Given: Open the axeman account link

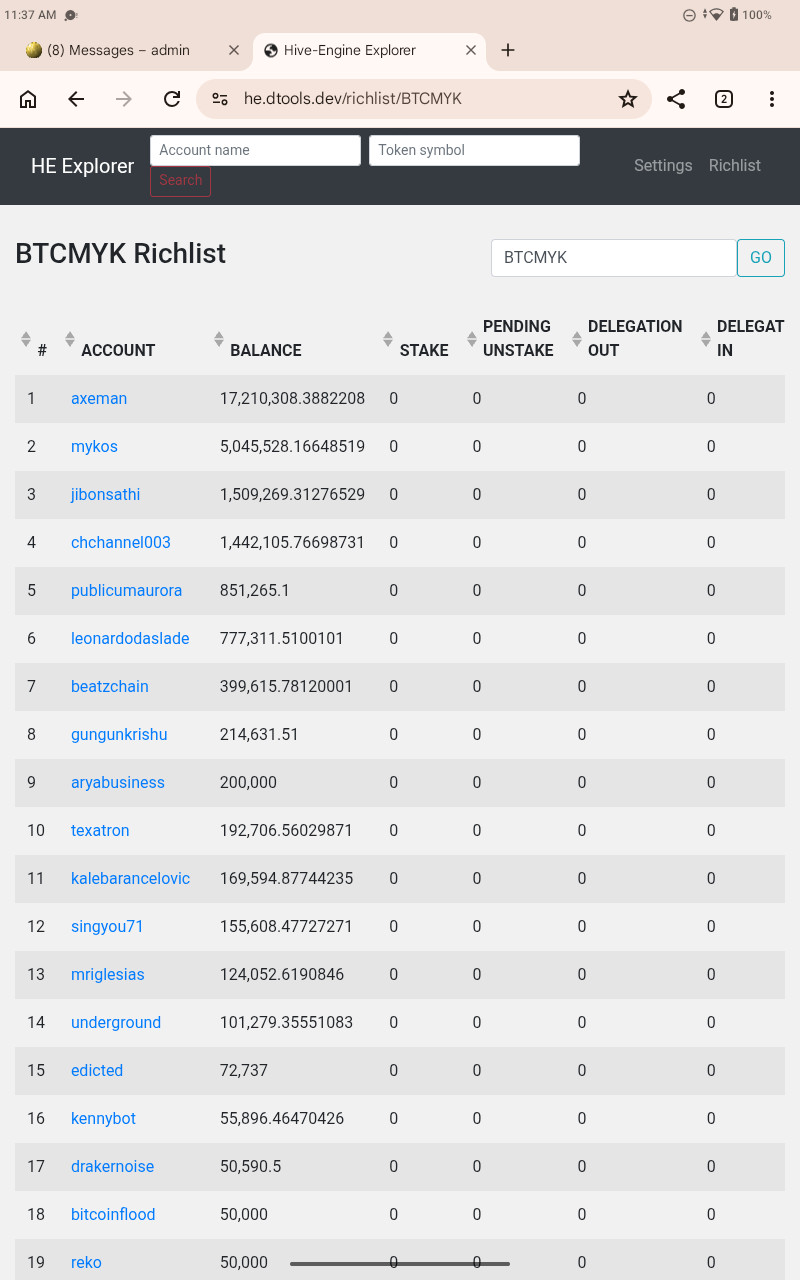Looking at the screenshot, I should (99, 398).
